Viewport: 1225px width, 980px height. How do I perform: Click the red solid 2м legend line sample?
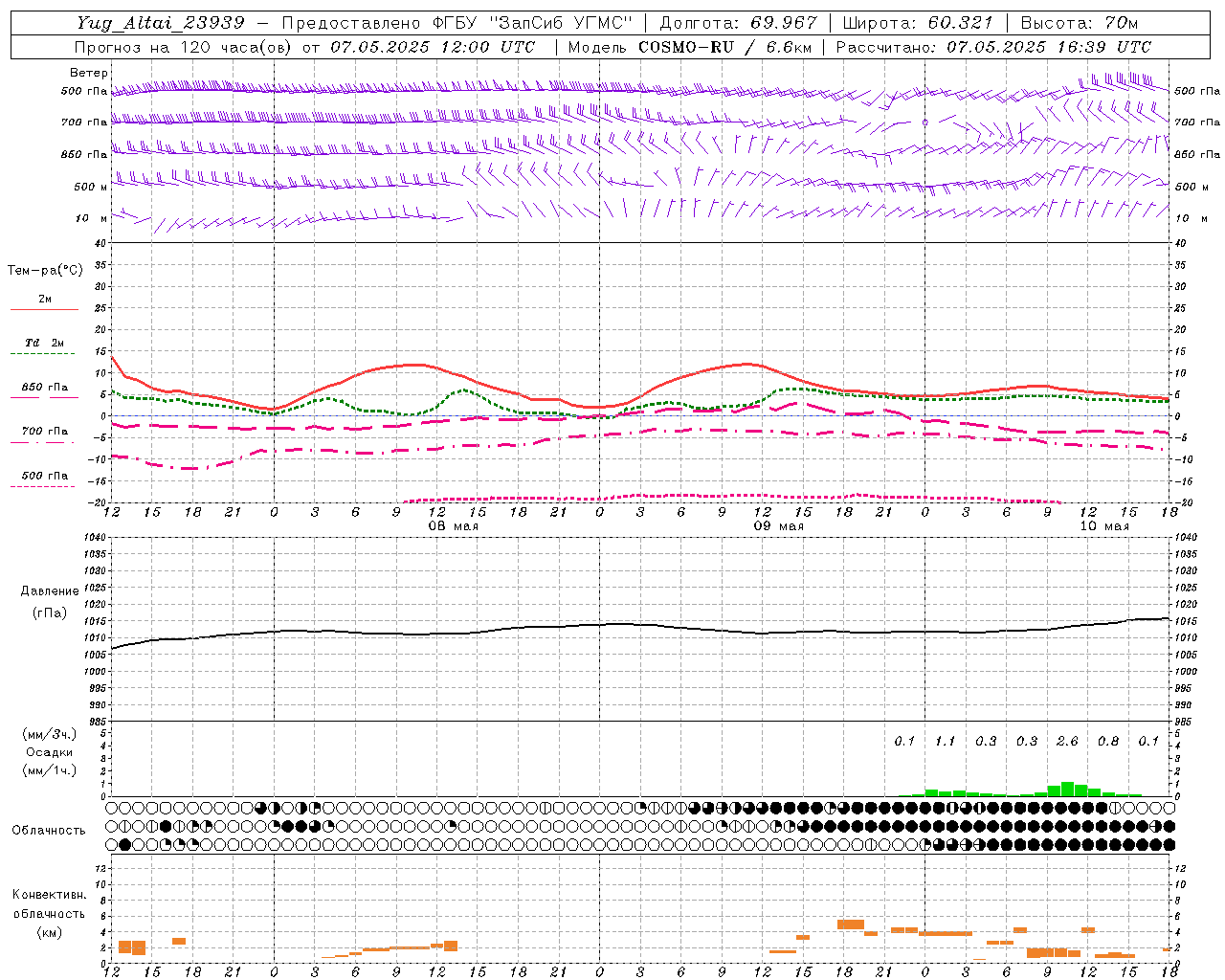click(45, 309)
